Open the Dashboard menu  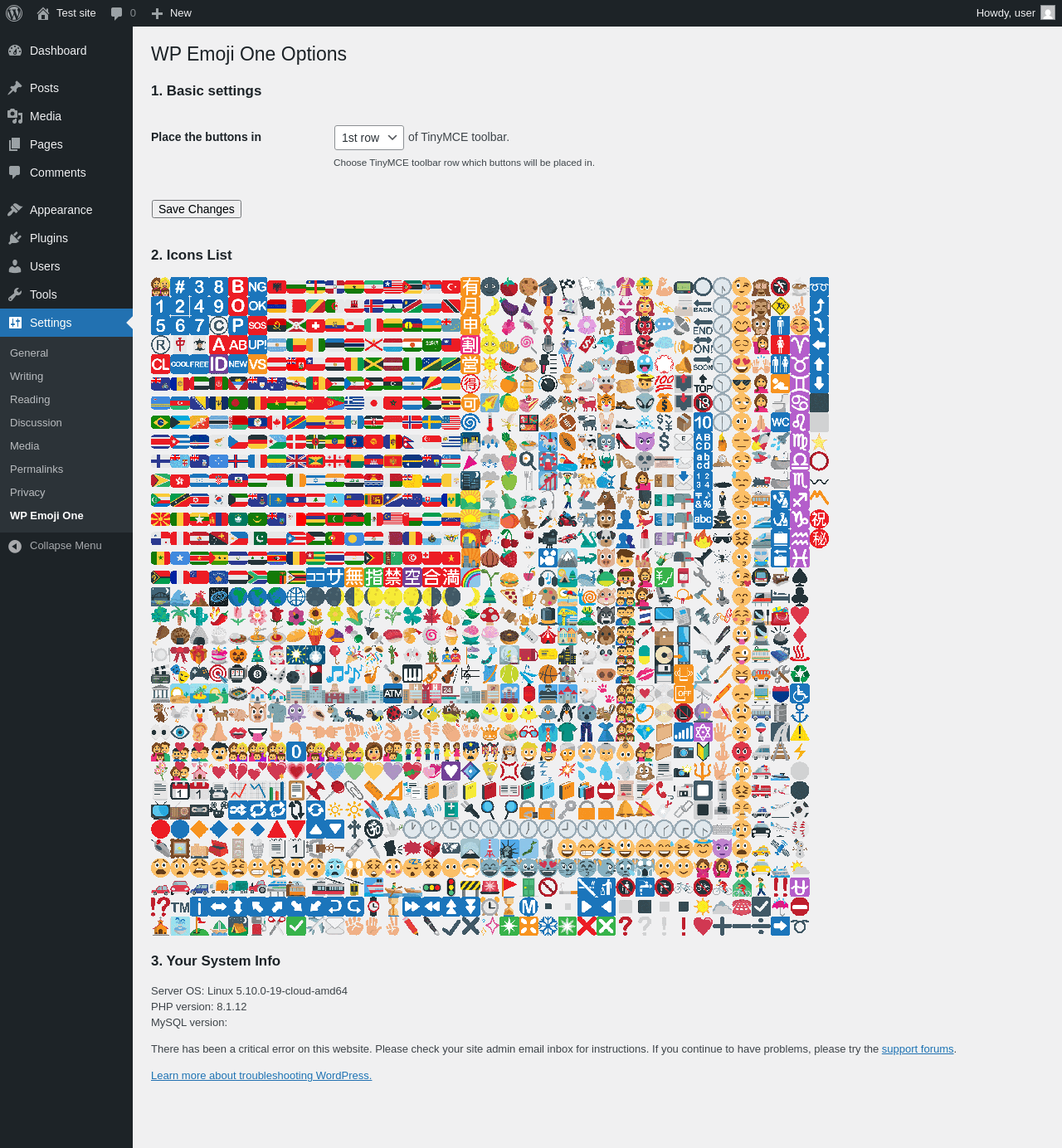(x=66, y=51)
